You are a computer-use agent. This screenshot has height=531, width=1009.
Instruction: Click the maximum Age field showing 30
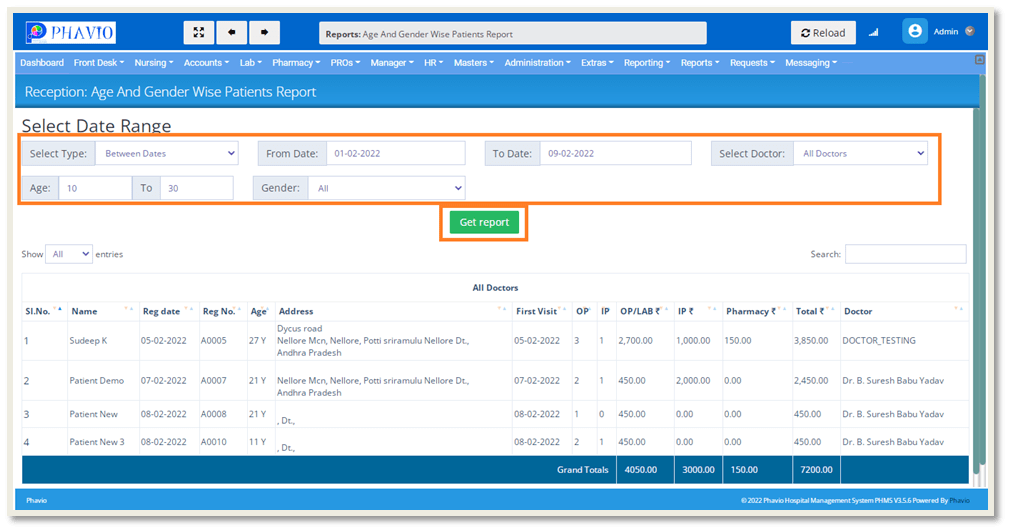[x=196, y=188]
